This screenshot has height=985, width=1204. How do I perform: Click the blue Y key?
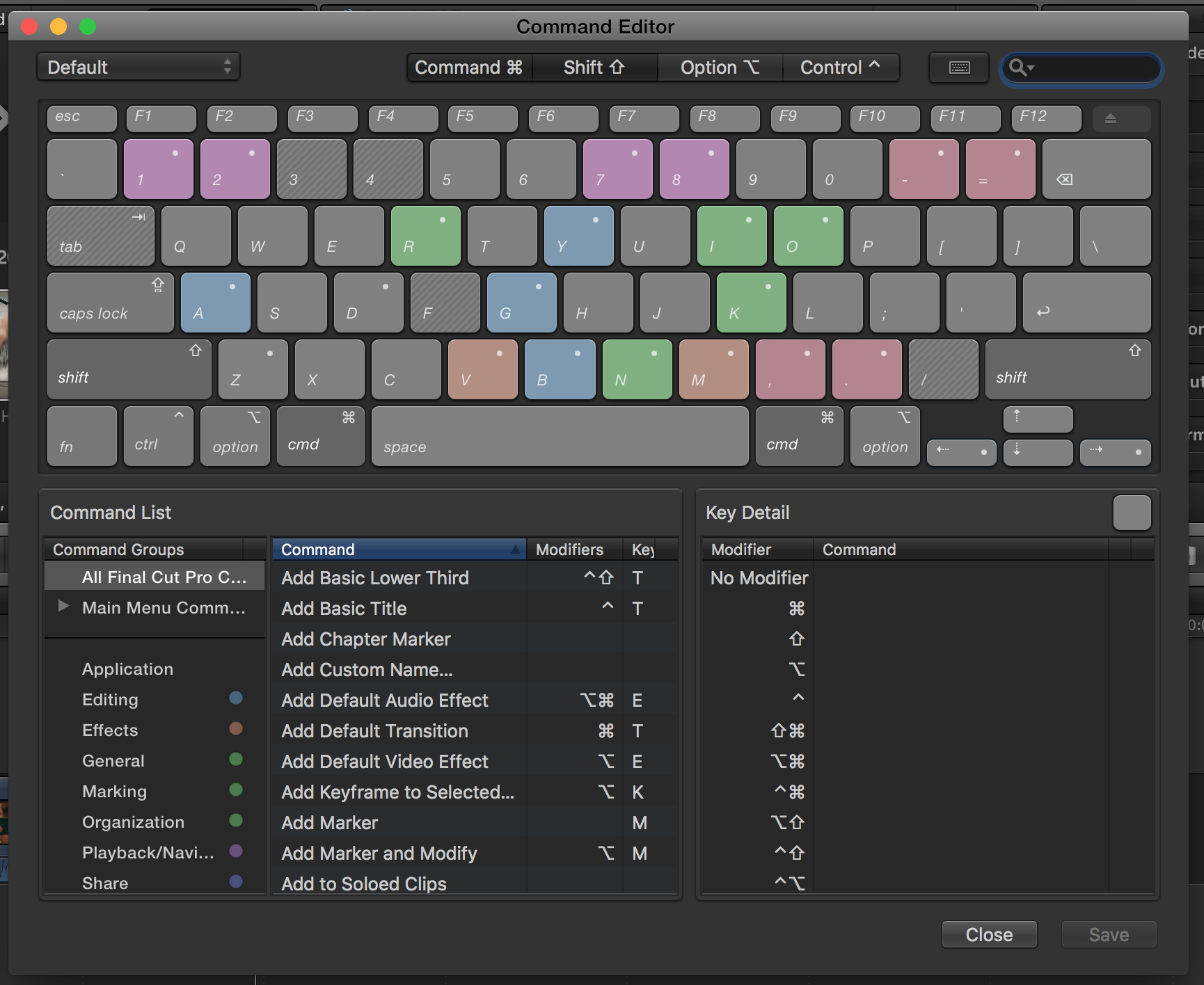(578, 236)
